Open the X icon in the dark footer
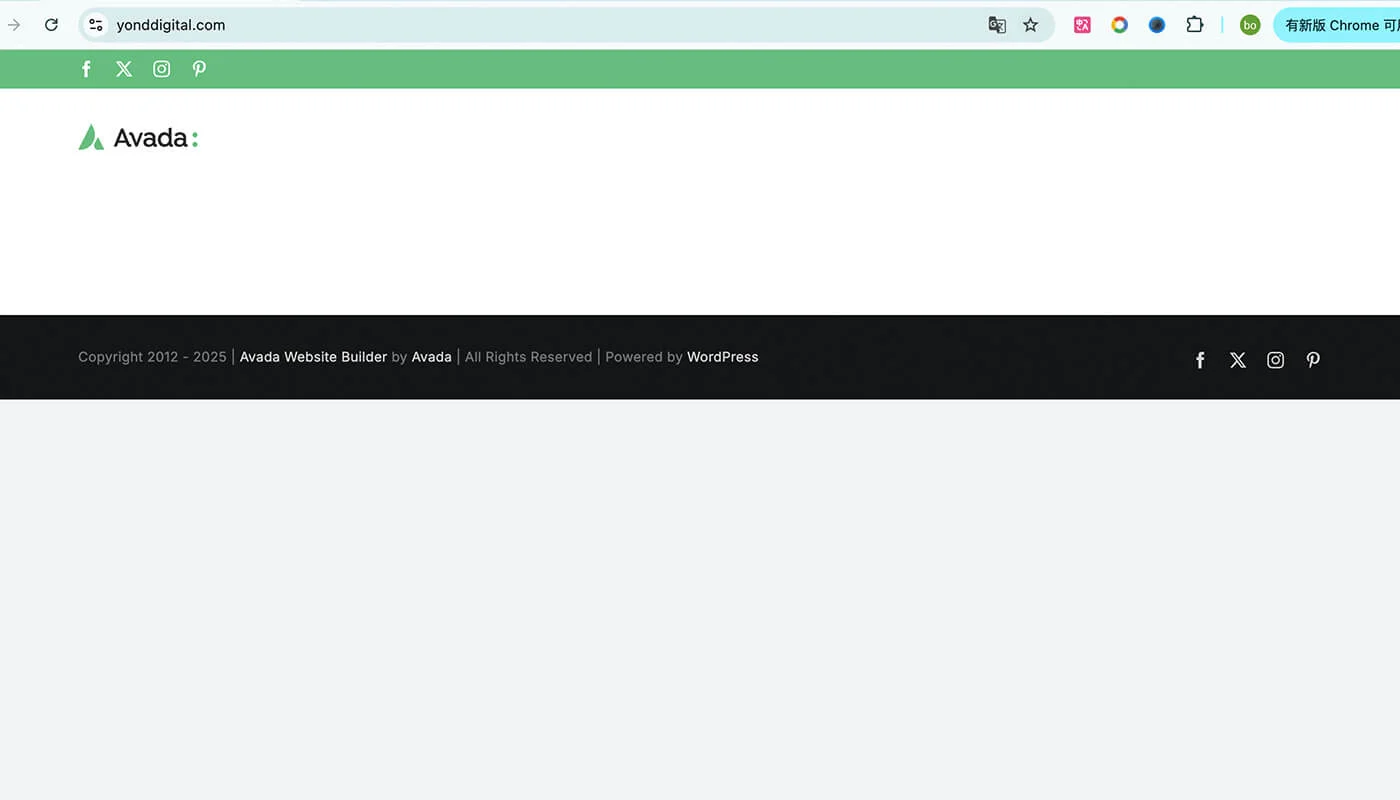This screenshot has width=1400, height=800. coord(1238,360)
